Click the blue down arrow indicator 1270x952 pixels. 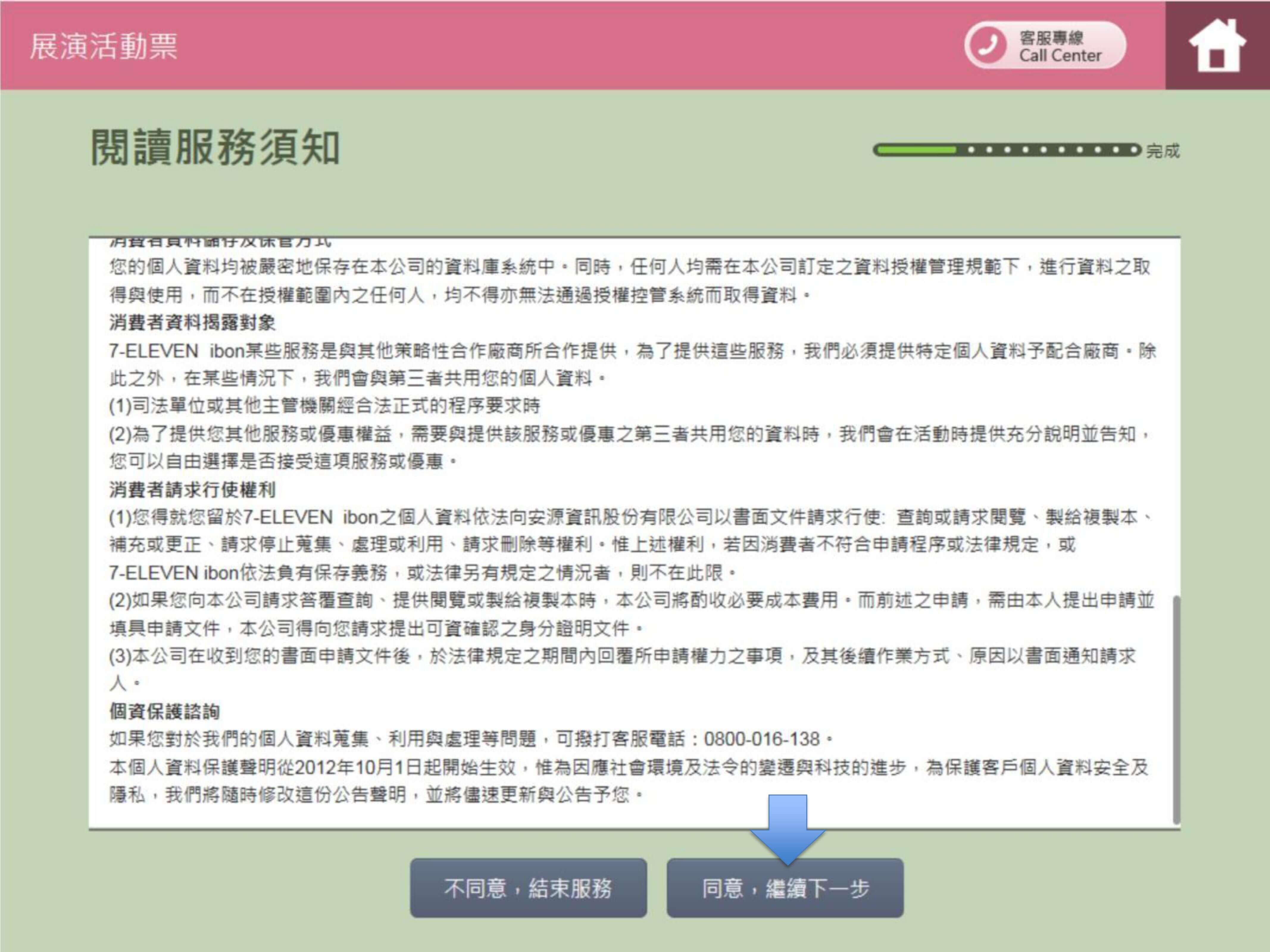788,830
